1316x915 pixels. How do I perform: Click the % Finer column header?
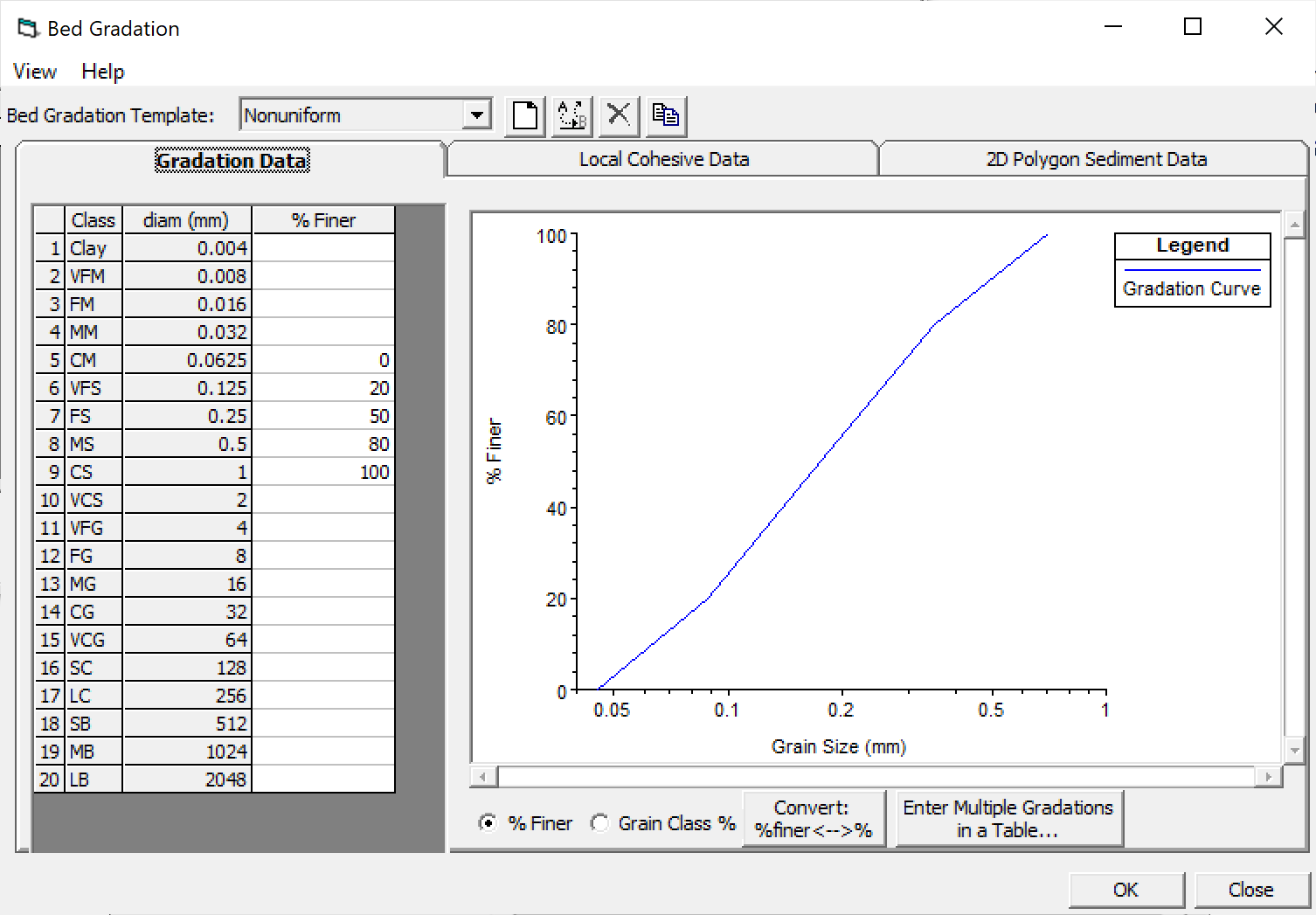[x=323, y=220]
